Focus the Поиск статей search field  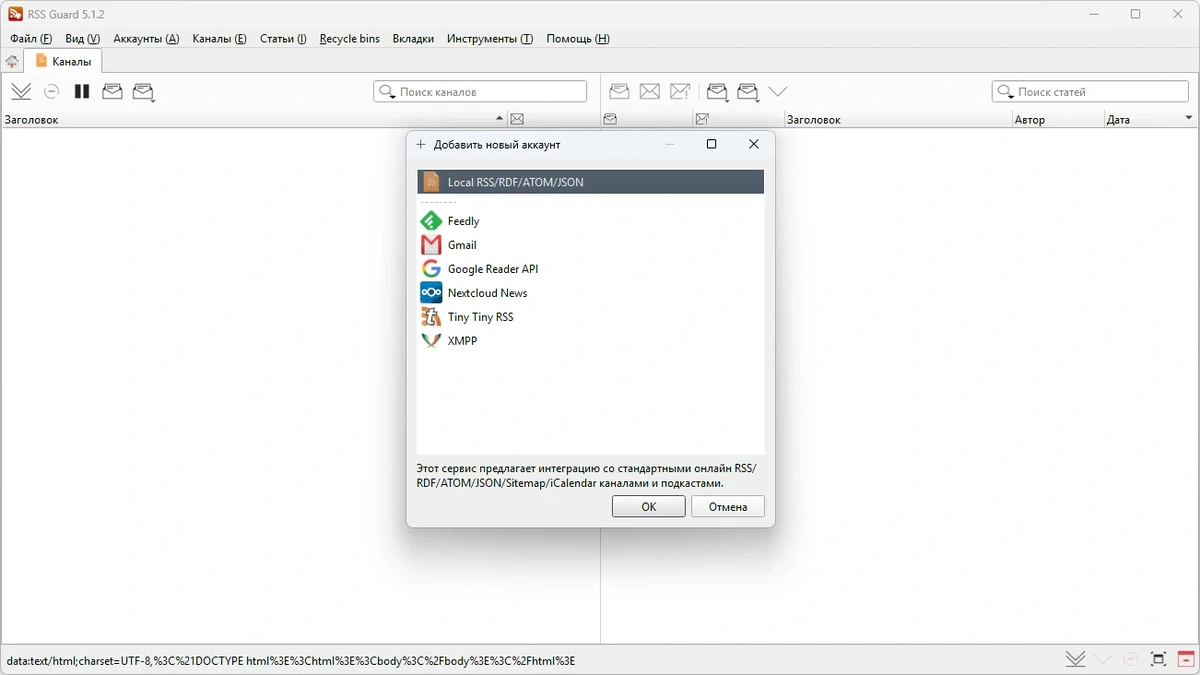tap(1090, 92)
